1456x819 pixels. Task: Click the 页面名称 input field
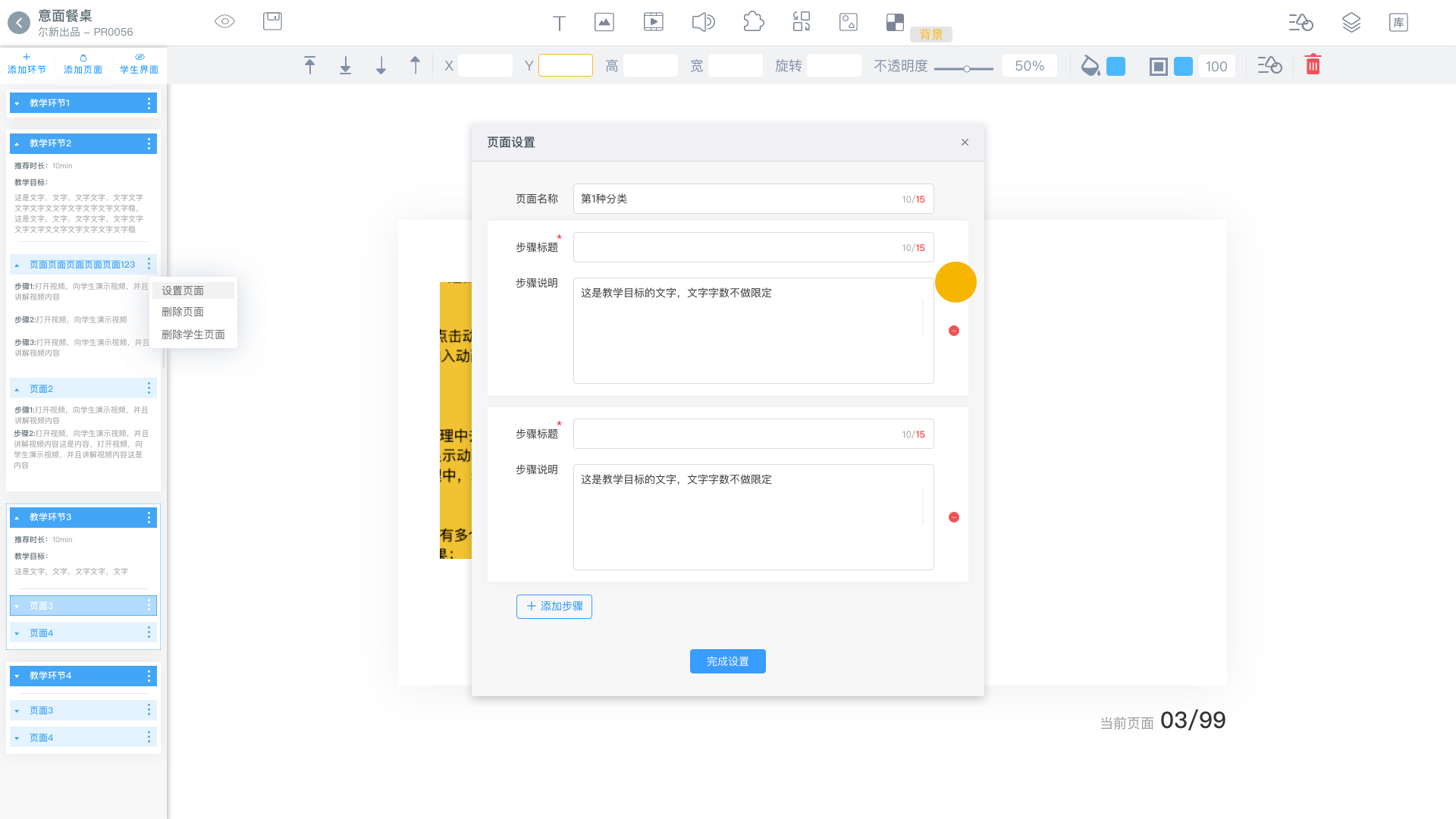(754, 199)
